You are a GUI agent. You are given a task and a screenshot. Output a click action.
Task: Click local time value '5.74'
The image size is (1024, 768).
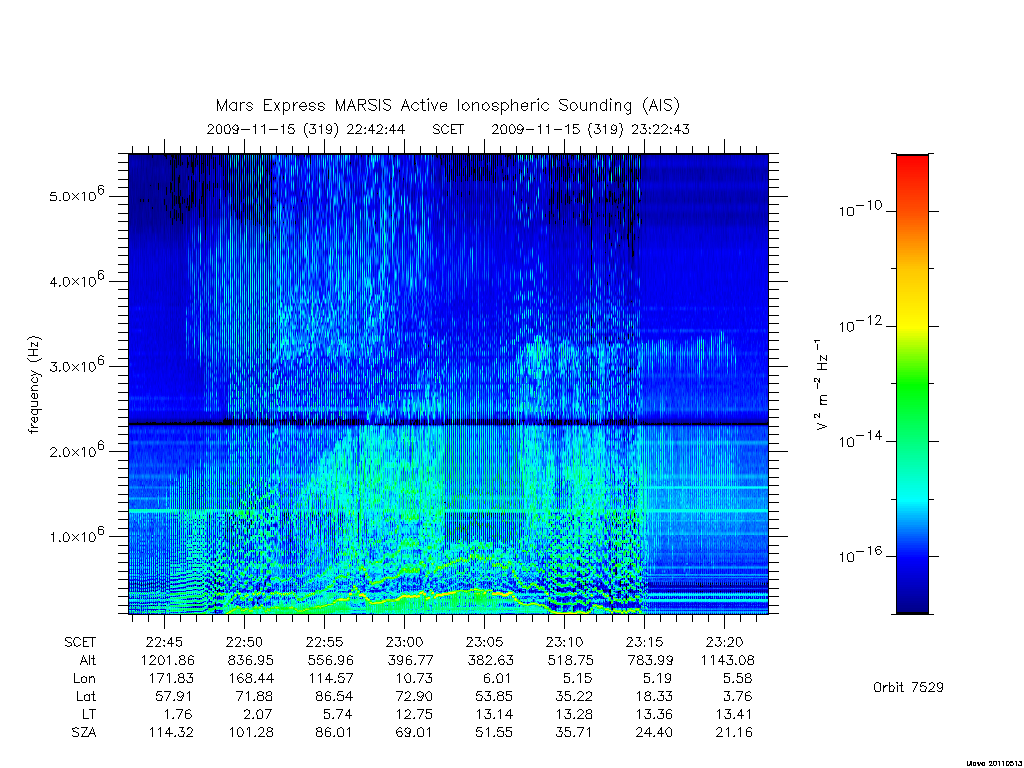pos(338,714)
